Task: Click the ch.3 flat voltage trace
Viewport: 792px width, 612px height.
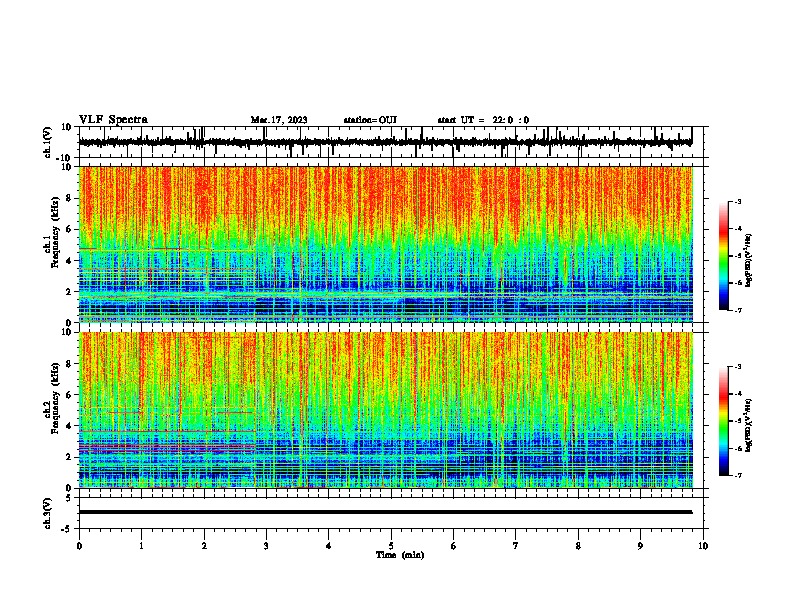Action: tap(385, 512)
